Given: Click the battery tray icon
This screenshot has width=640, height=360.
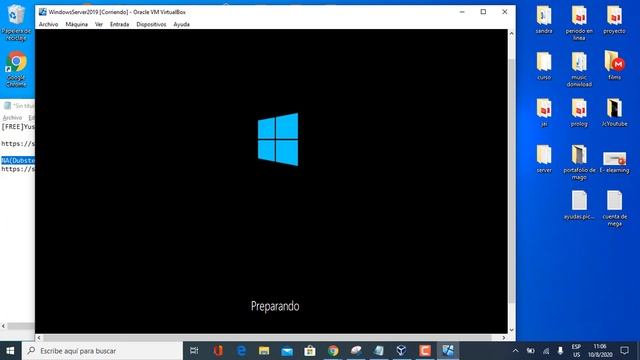Looking at the screenshot, I should [531, 351].
